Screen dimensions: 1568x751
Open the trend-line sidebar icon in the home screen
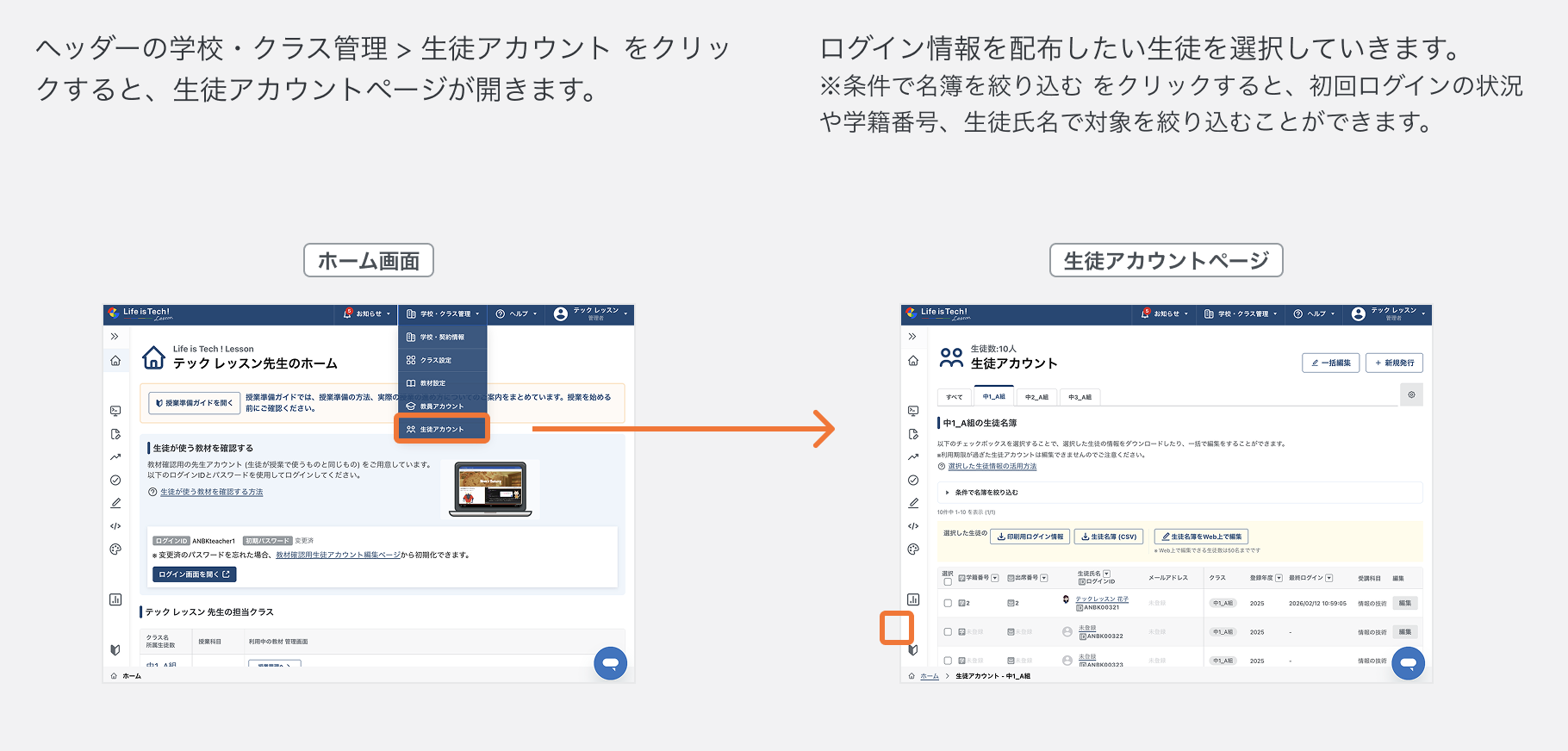click(115, 457)
